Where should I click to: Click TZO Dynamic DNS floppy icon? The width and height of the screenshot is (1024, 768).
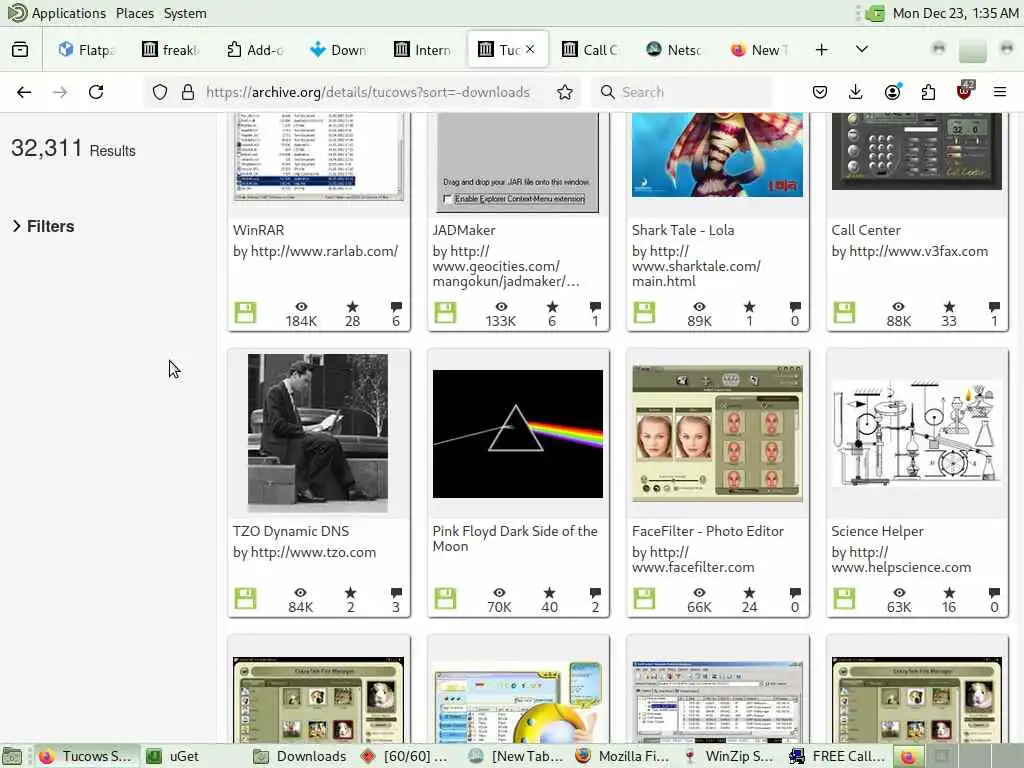click(x=246, y=598)
